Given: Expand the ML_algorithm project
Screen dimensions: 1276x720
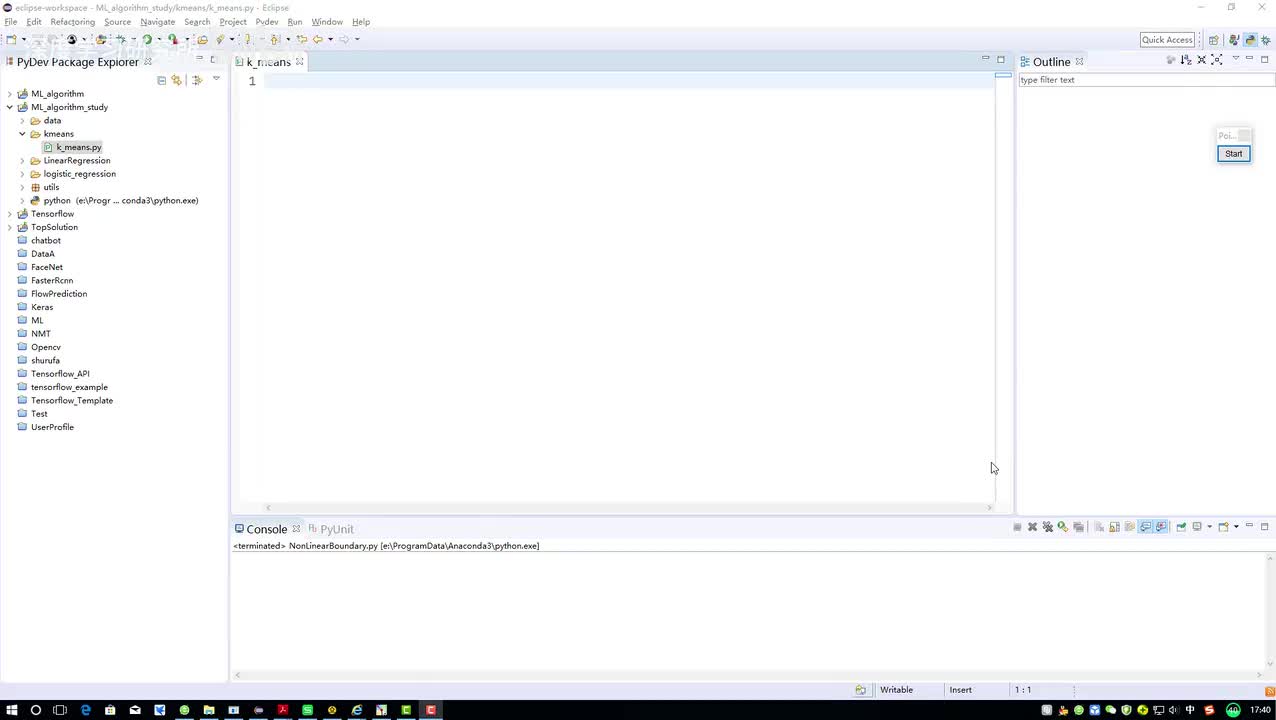Looking at the screenshot, I should [10, 94].
